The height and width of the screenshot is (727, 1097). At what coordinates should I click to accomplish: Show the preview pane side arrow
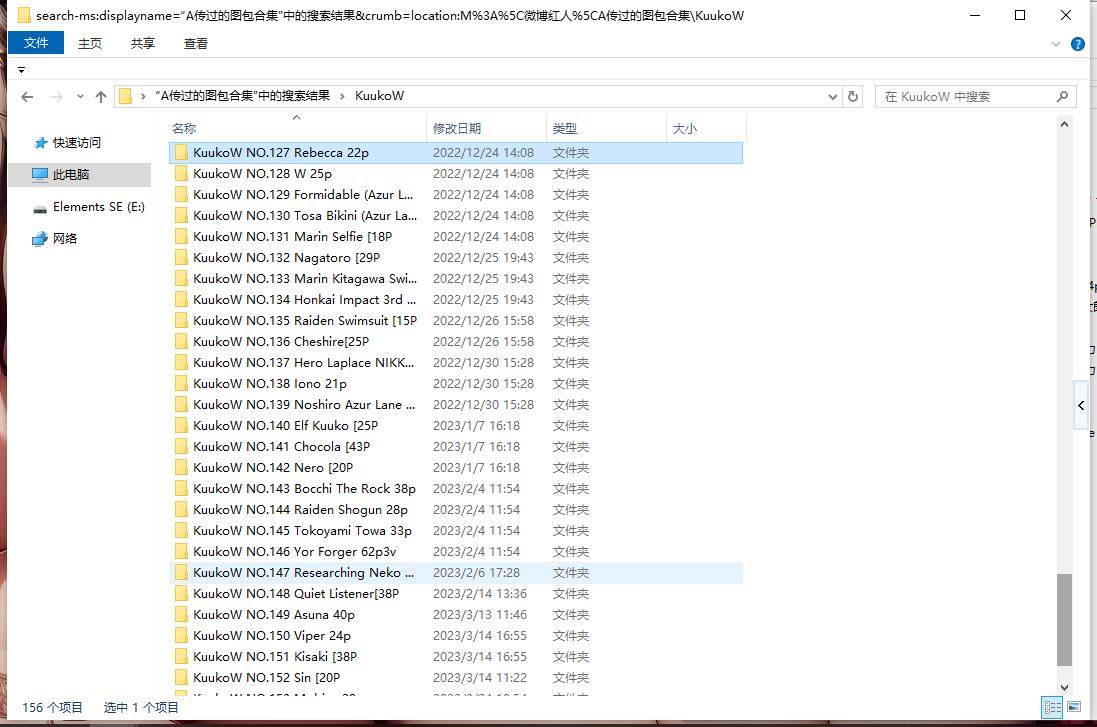(1081, 405)
